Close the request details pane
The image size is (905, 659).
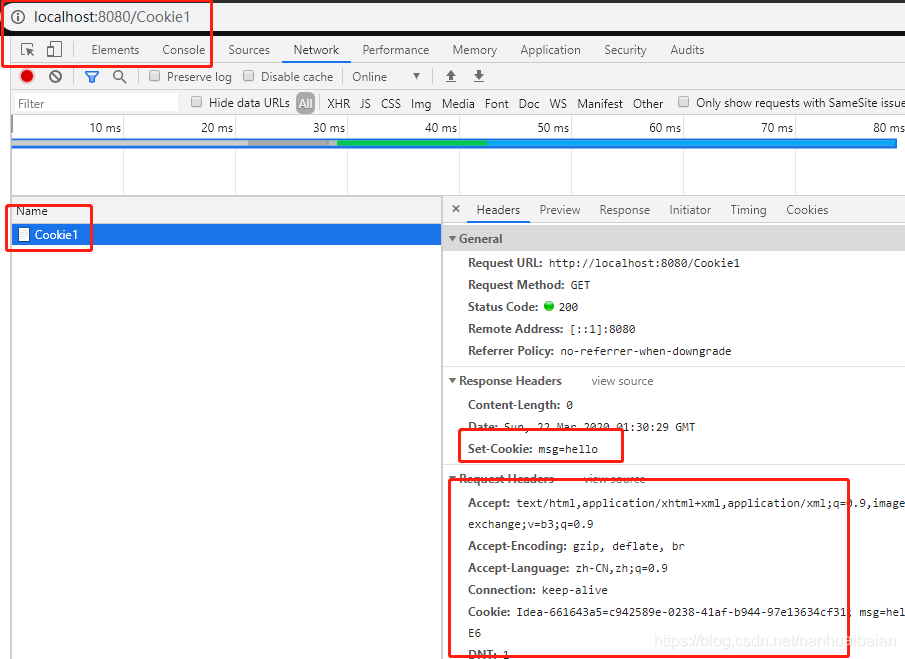coord(456,210)
